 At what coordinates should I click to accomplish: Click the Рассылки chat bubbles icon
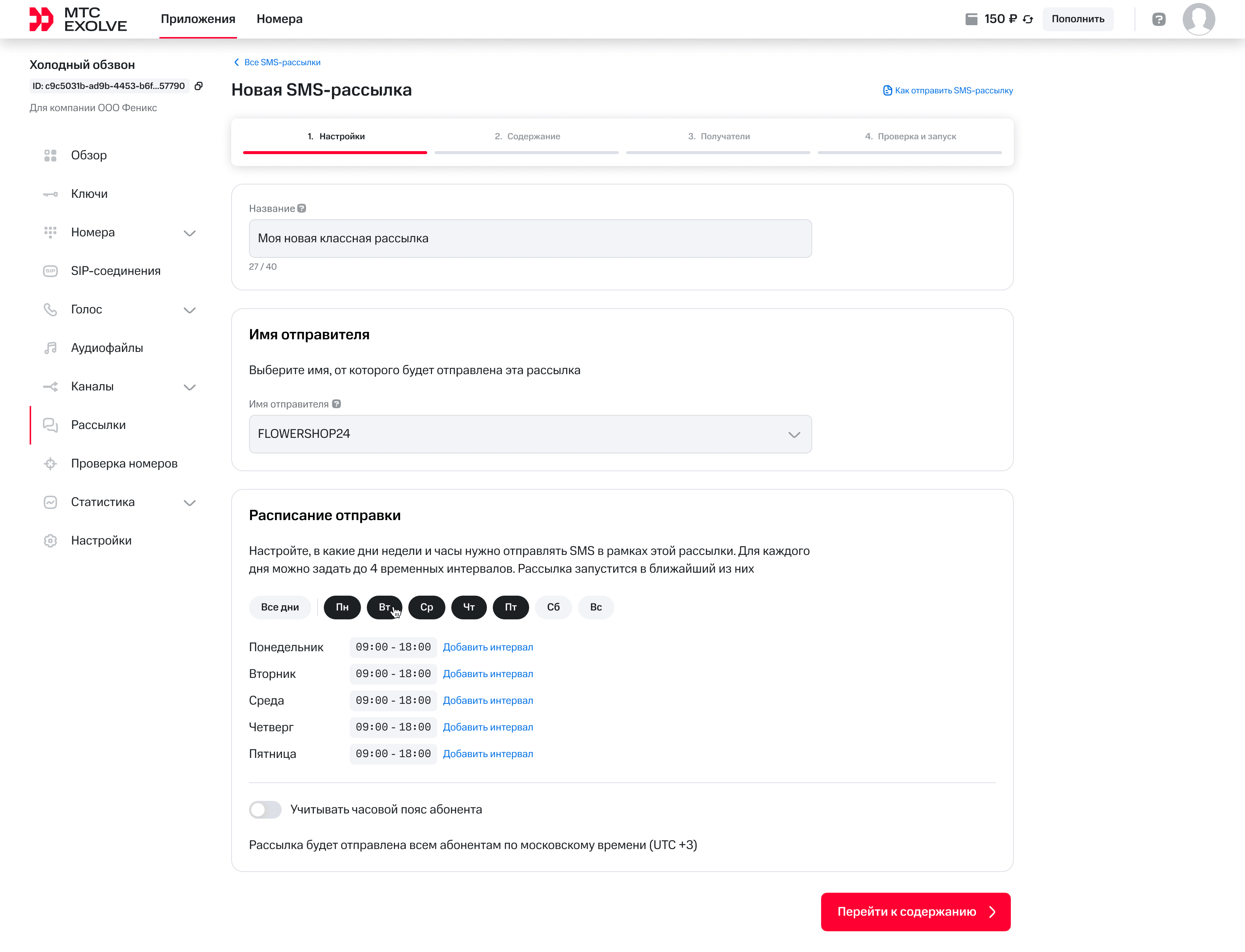coord(50,425)
